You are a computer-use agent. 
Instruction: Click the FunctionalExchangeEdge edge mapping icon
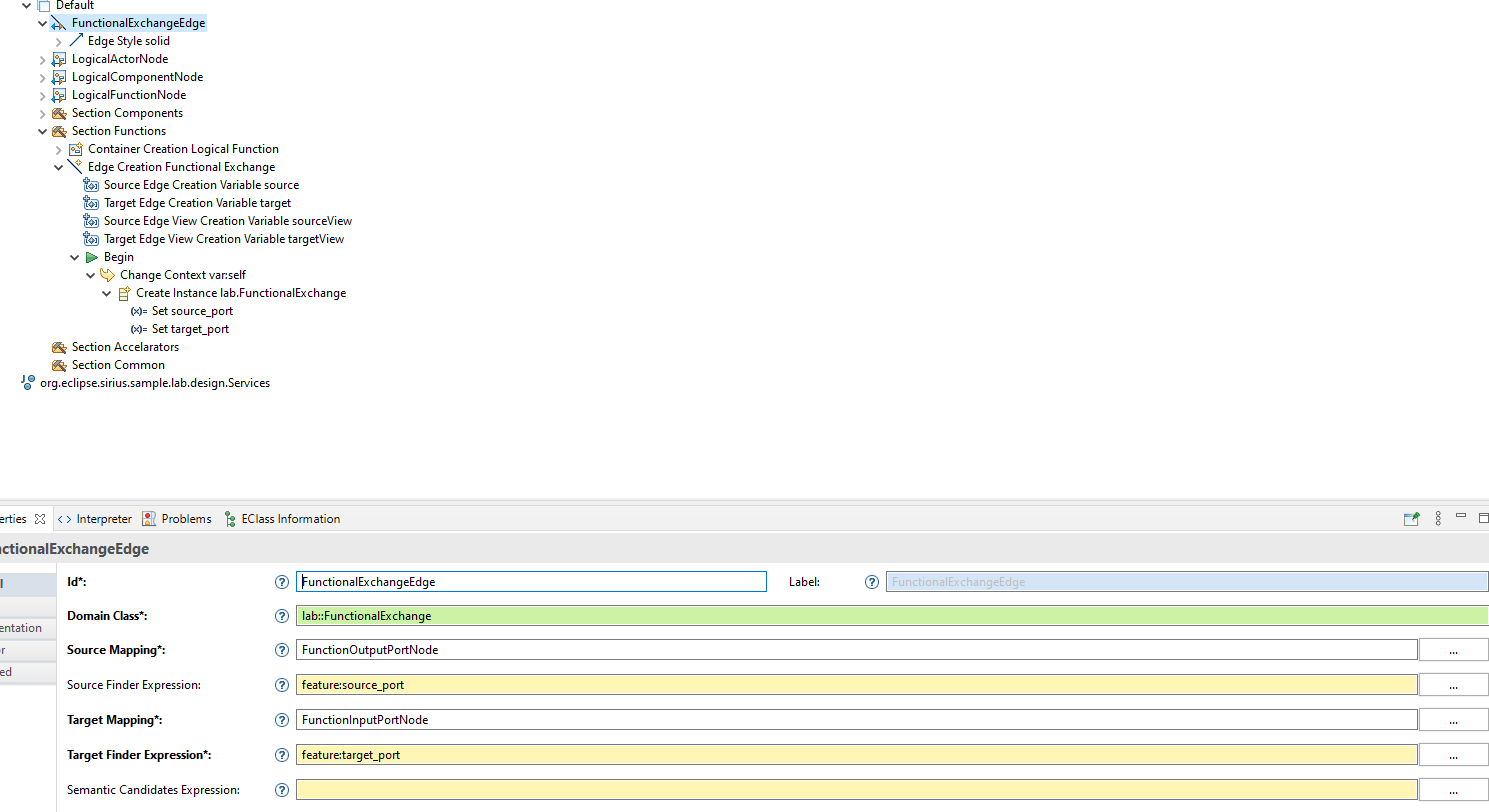tap(59, 23)
